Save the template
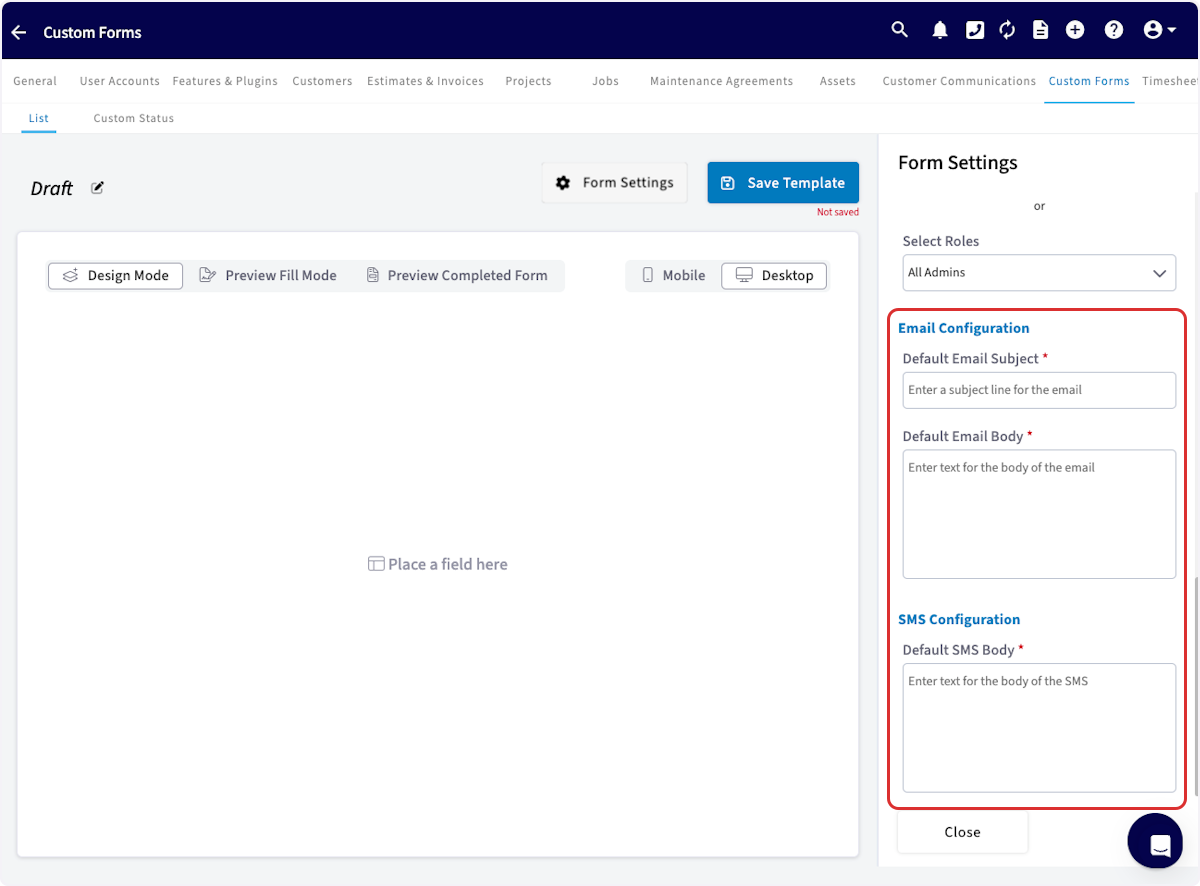 [x=783, y=183]
